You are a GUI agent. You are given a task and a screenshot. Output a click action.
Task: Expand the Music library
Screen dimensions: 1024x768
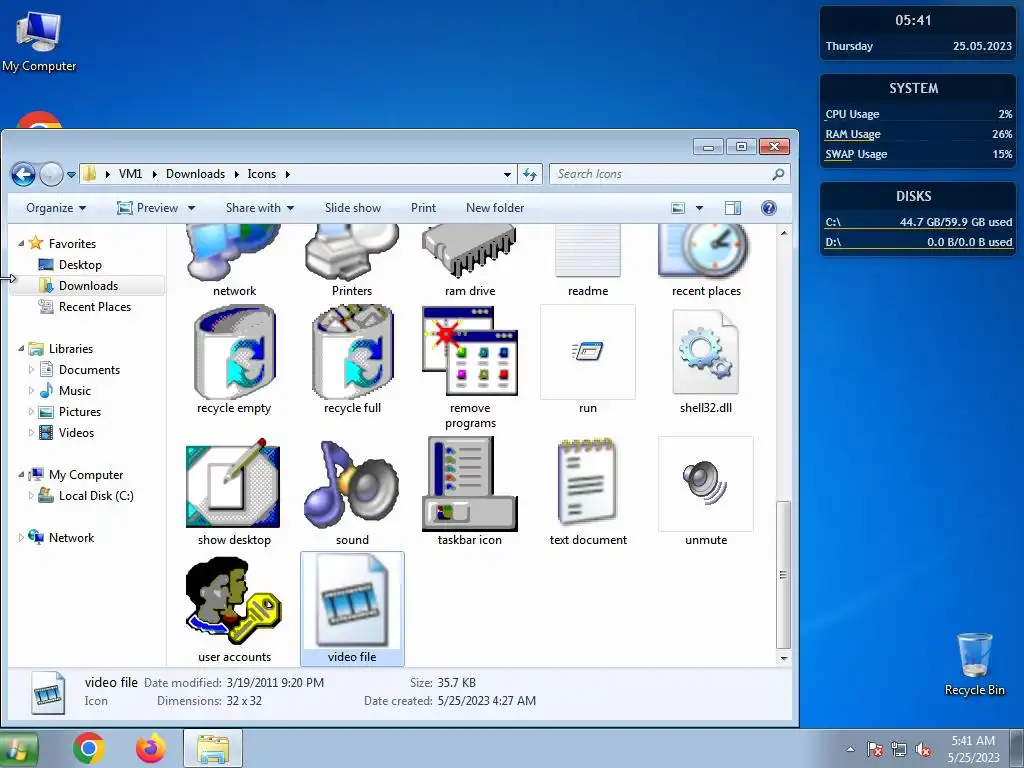point(31,391)
